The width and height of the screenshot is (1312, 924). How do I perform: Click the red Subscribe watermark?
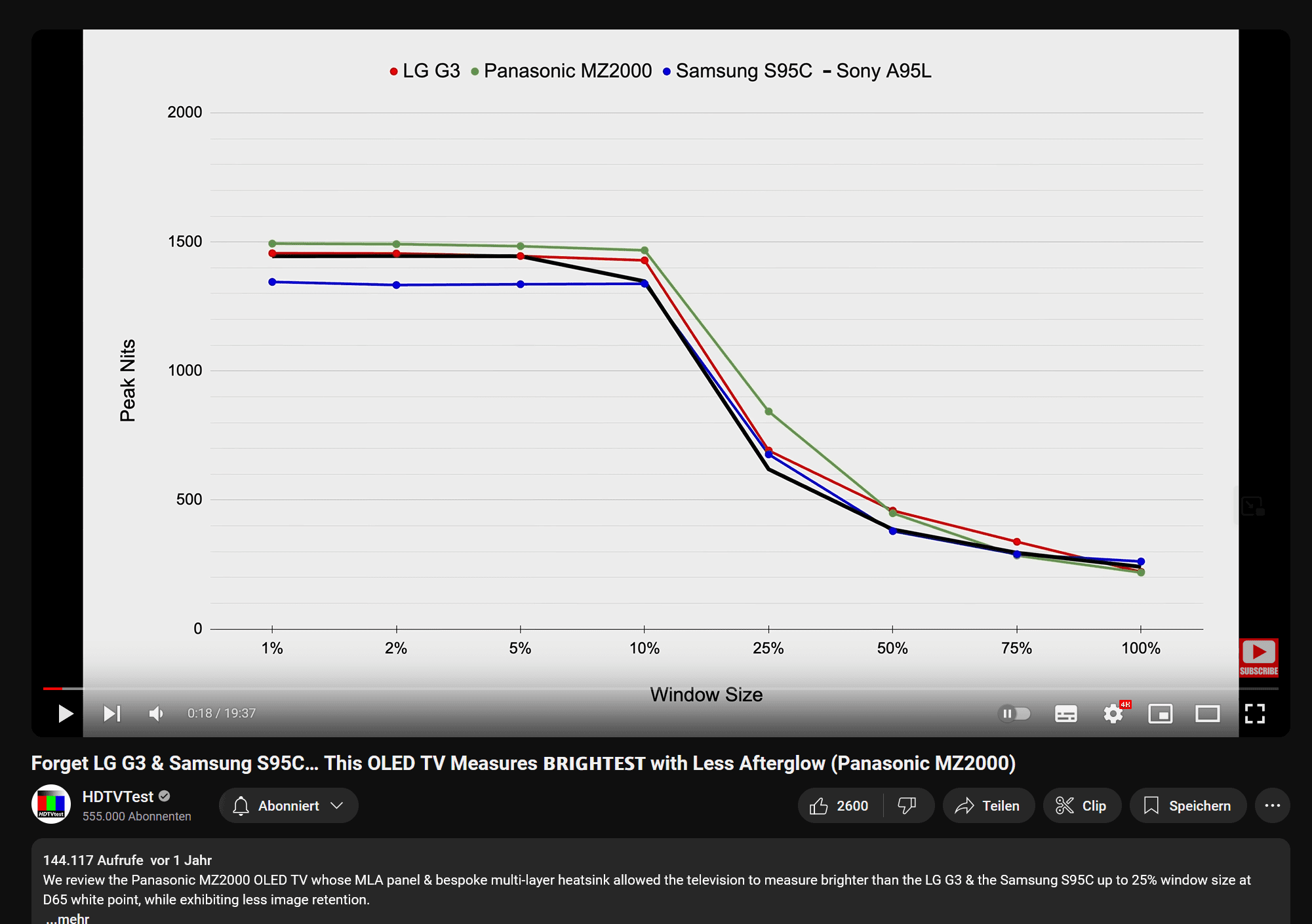1258,657
